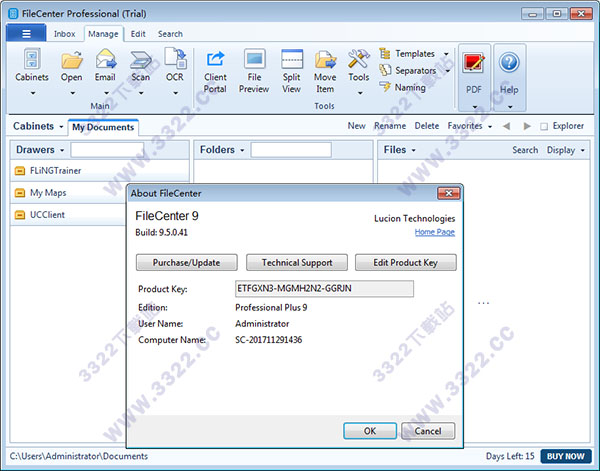Open Tools wrench and hammer icon

[359, 59]
